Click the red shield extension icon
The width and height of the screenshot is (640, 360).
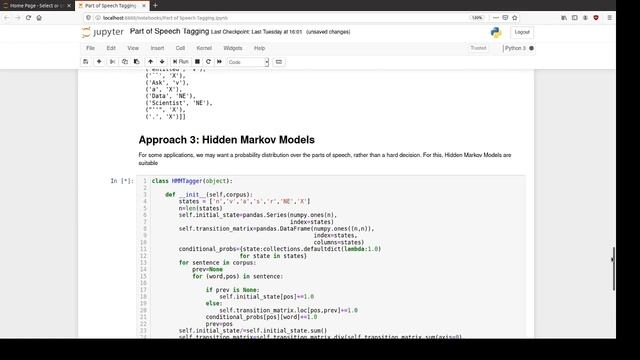click(x=596, y=18)
